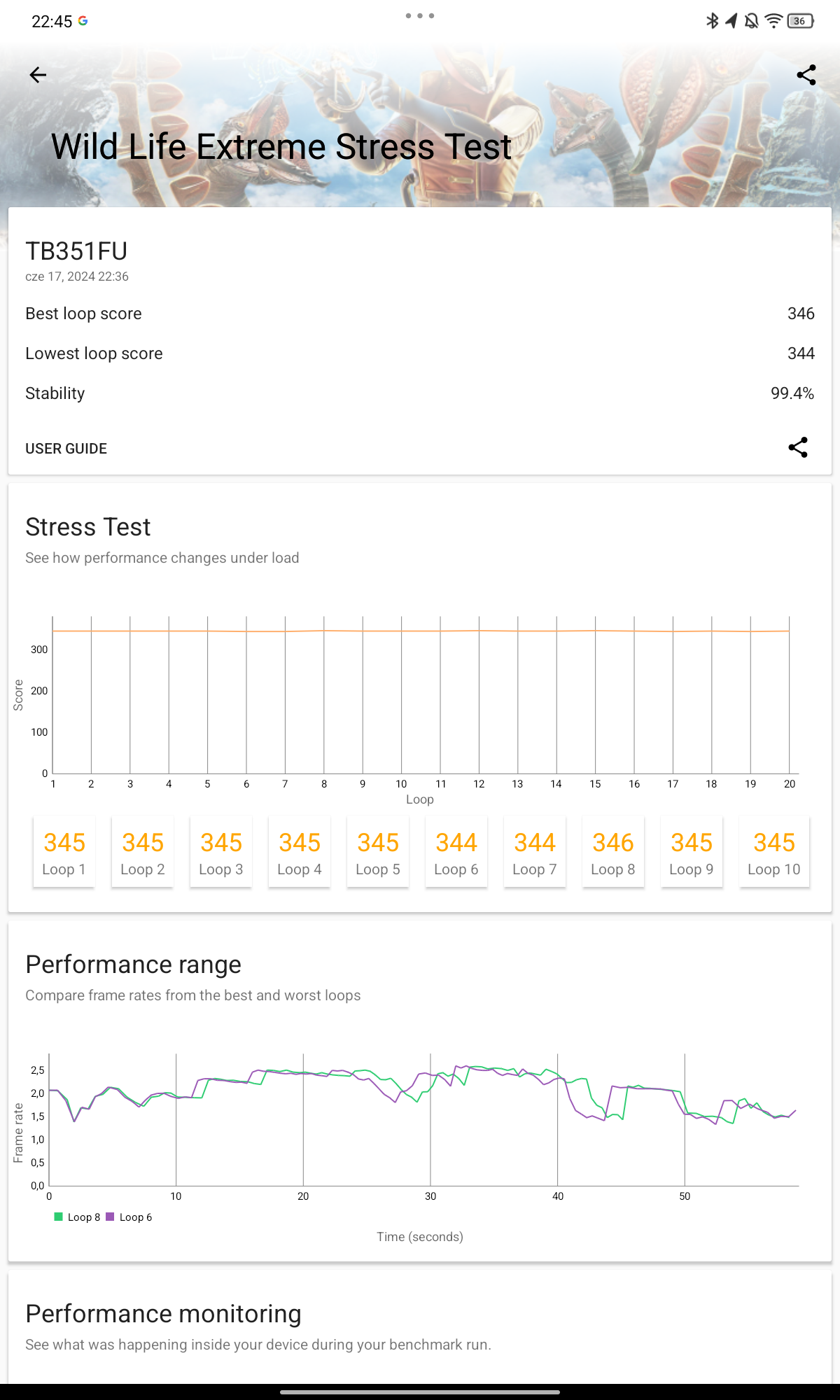Click the Wild Life Extreme Stress Test title
This screenshot has width=840, height=1400.
[x=281, y=147]
